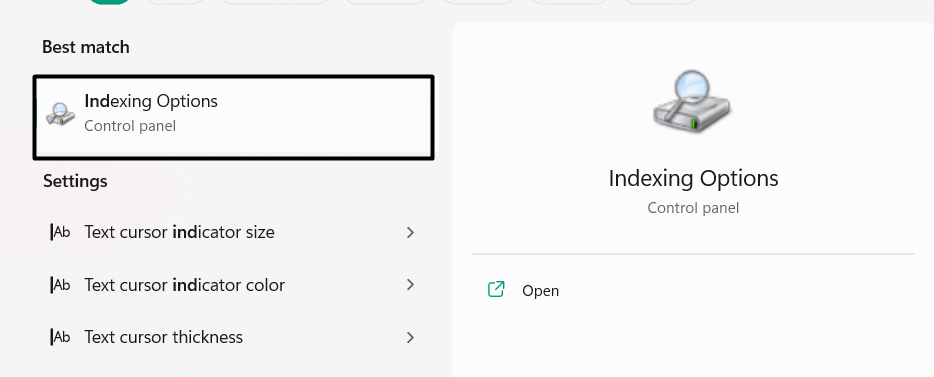Click the teal external-link icon beside Open
The height and width of the screenshot is (377, 934).
[x=496, y=289]
